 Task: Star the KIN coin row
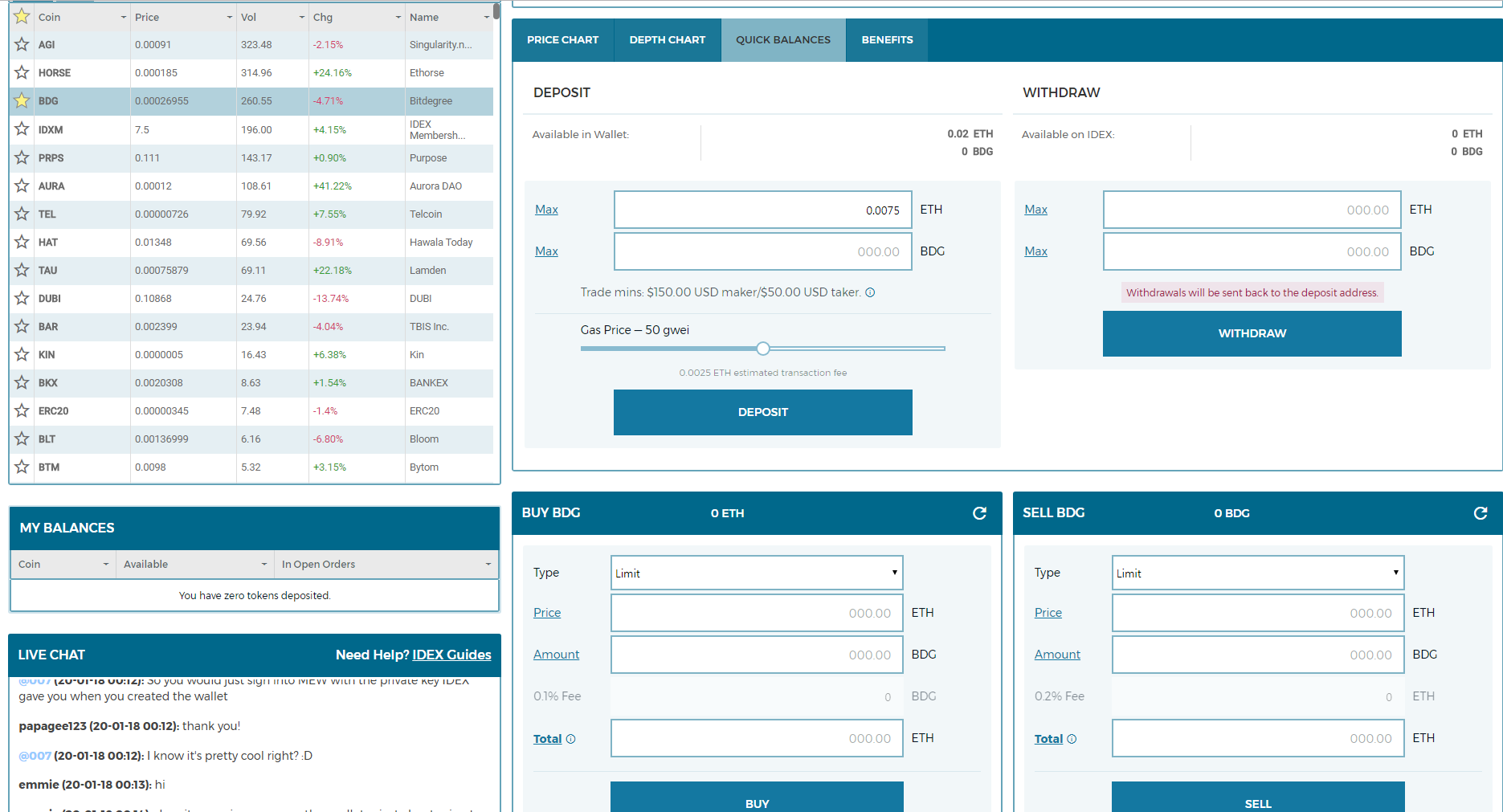22,355
